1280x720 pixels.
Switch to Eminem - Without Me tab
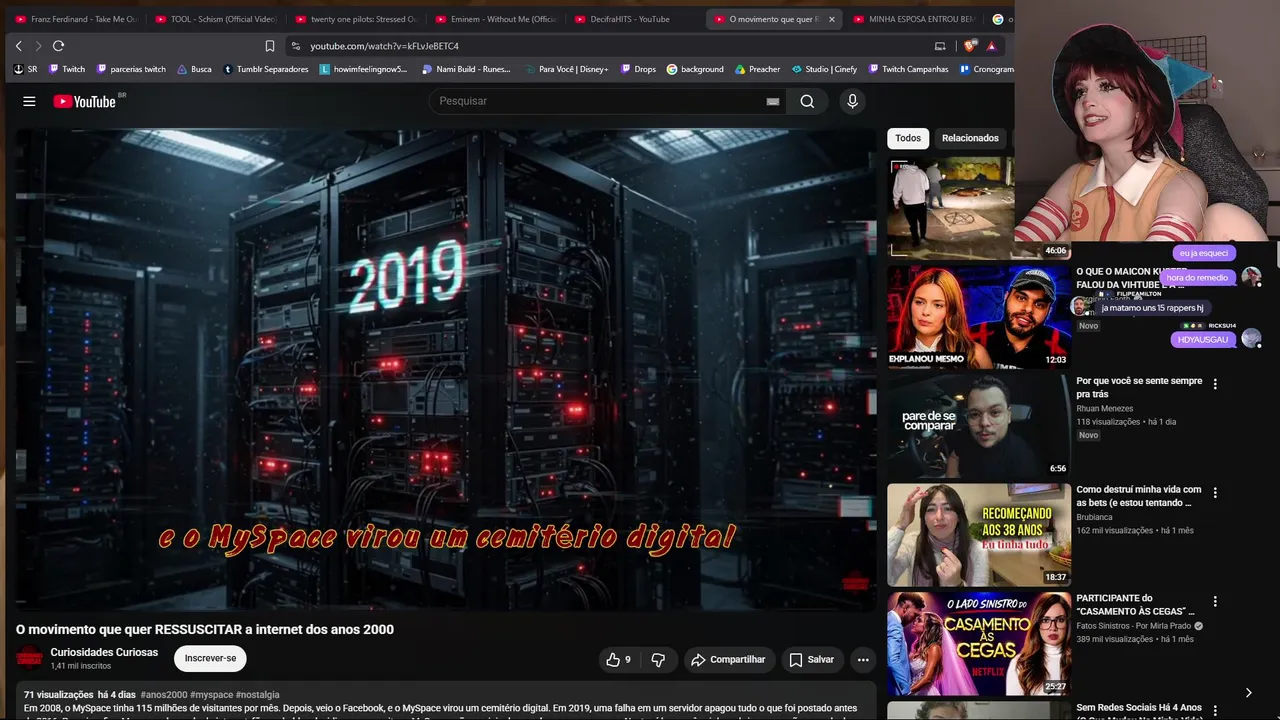pos(495,19)
